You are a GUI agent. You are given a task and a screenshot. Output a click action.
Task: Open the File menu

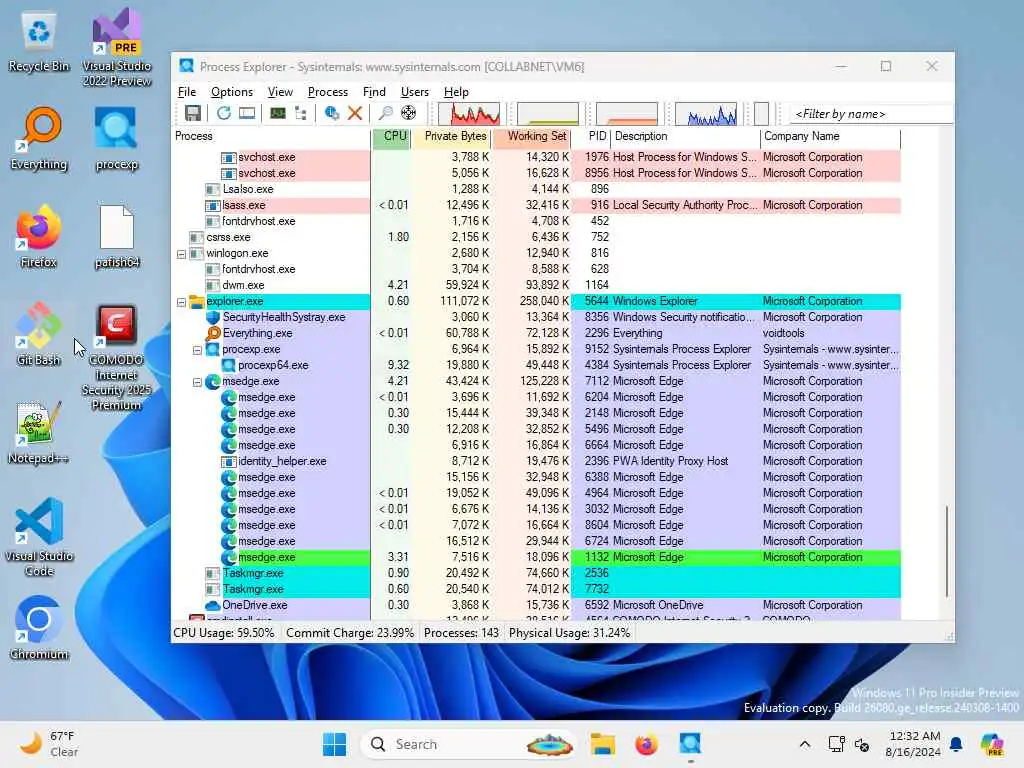[187, 92]
